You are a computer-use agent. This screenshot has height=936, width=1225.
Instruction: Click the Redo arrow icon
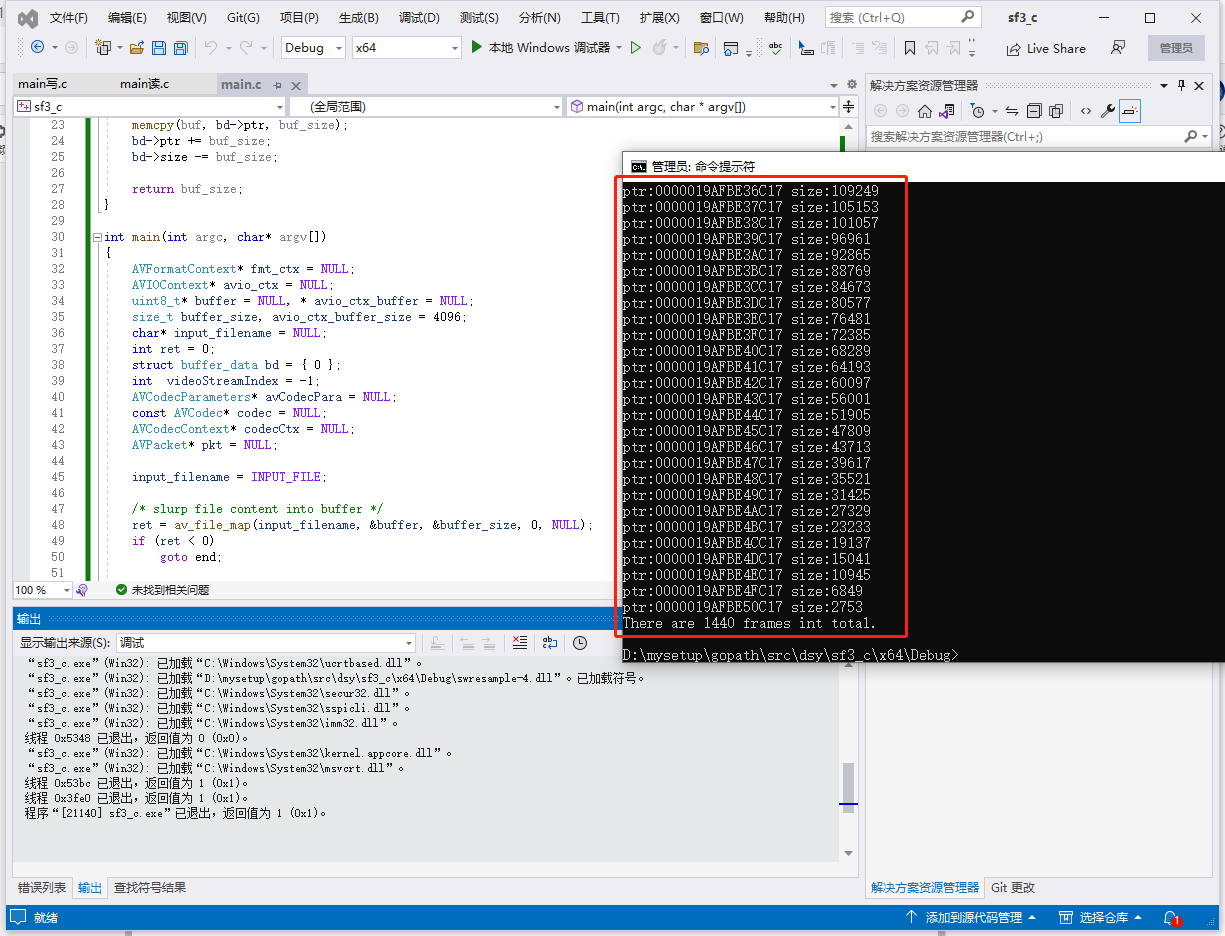pyautogui.click(x=248, y=47)
